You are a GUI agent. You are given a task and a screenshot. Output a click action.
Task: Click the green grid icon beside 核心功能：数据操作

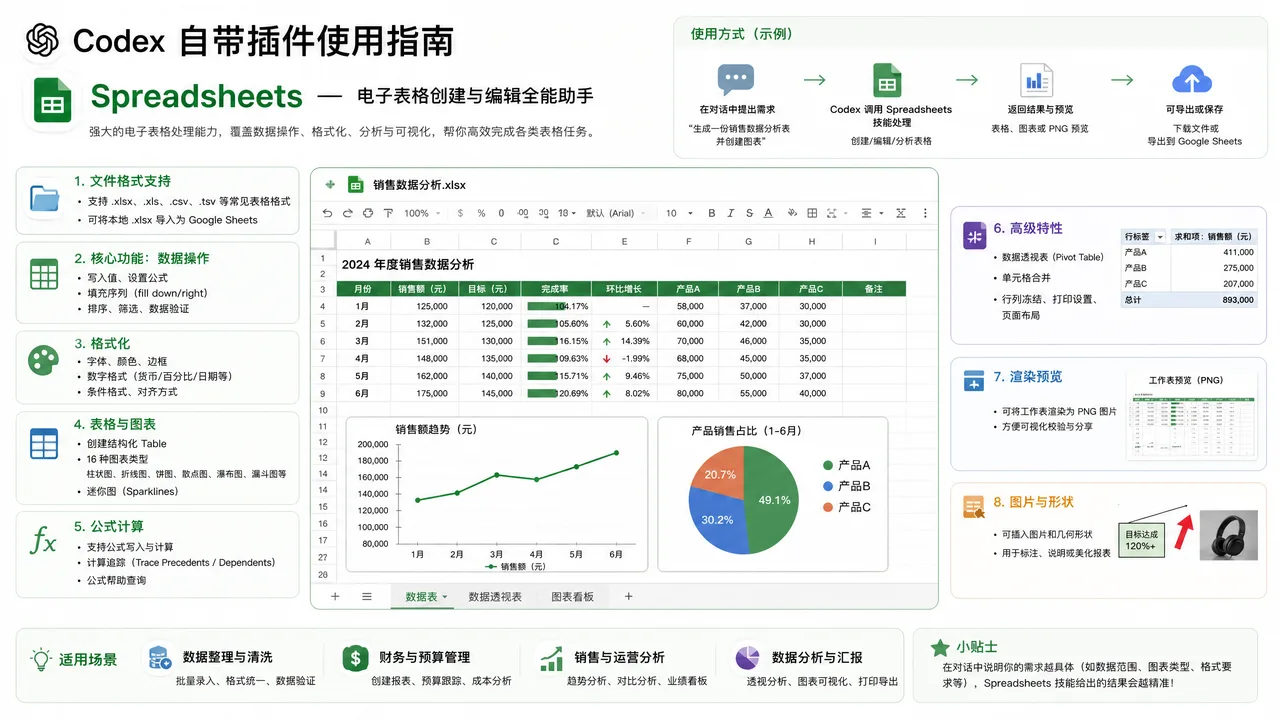(x=44, y=274)
